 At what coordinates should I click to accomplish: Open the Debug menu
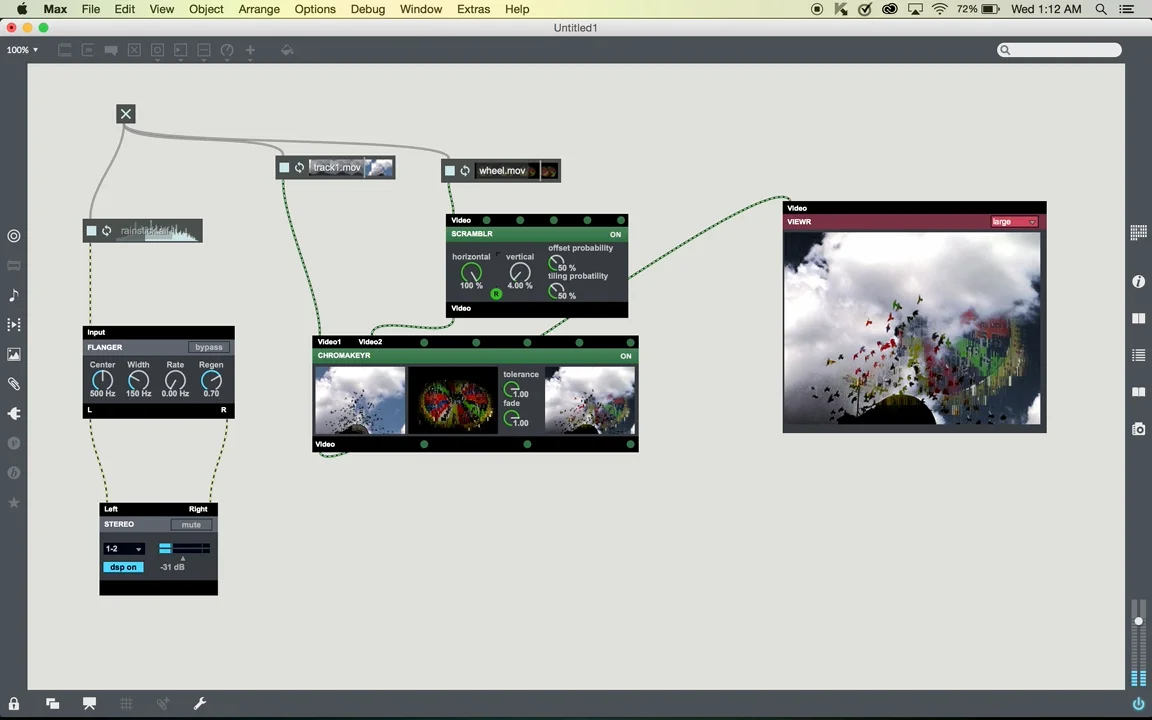click(x=367, y=9)
